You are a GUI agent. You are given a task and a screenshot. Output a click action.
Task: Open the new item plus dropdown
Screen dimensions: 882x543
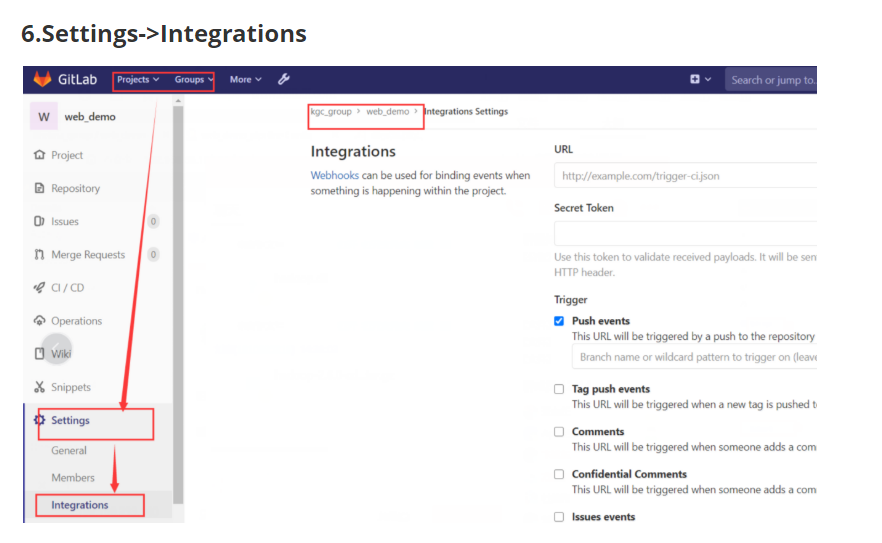coord(700,79)
